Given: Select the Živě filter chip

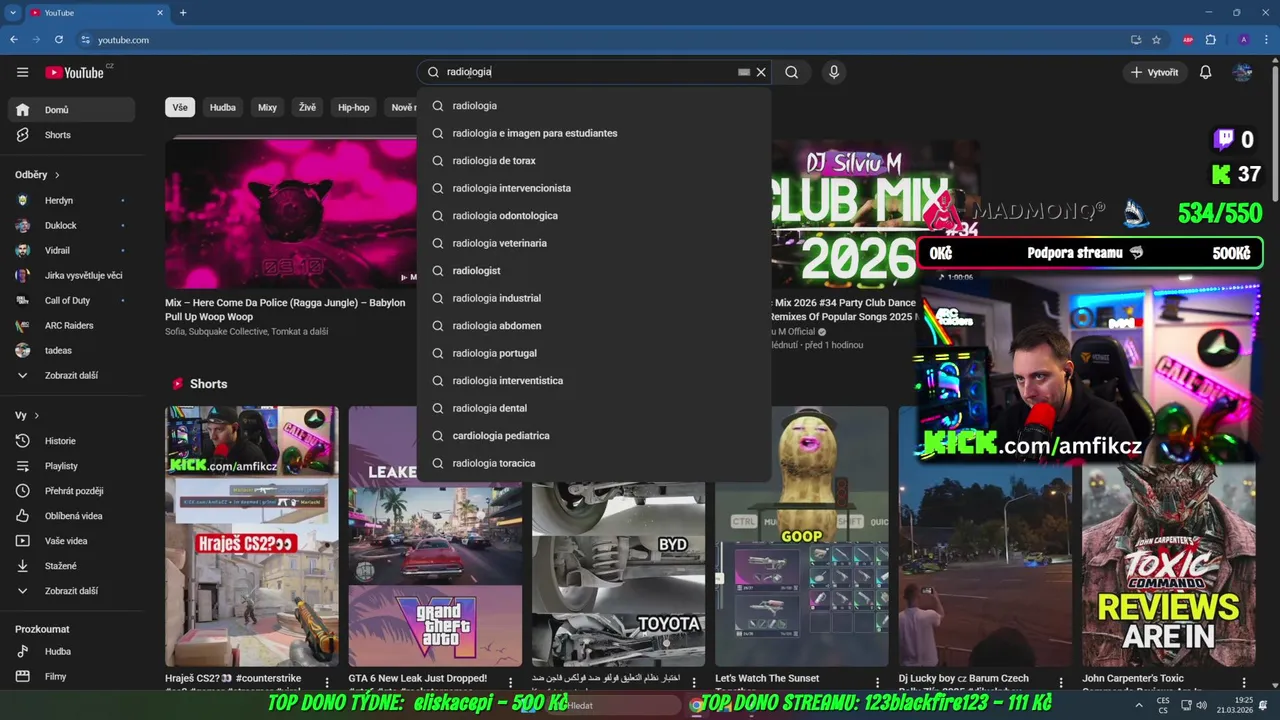Looking at the screenshot, I should point(307,107).
